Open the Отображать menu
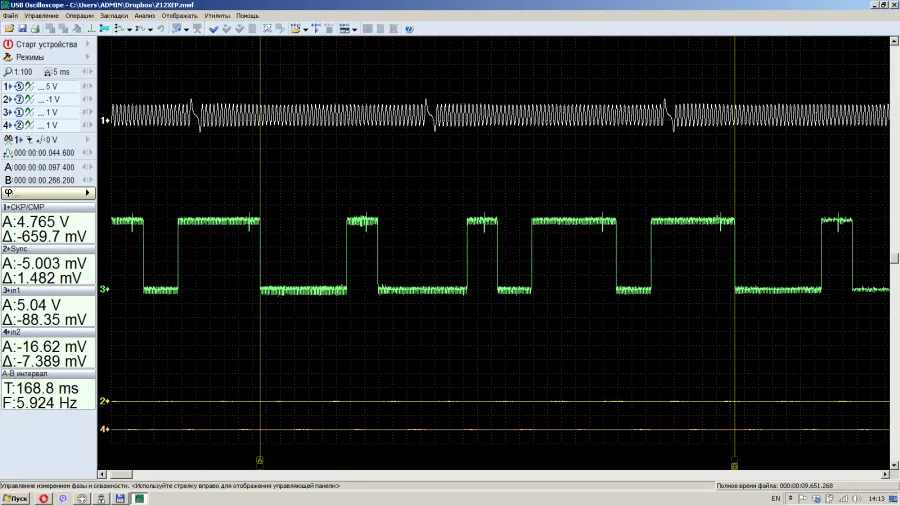 (179, 15)
